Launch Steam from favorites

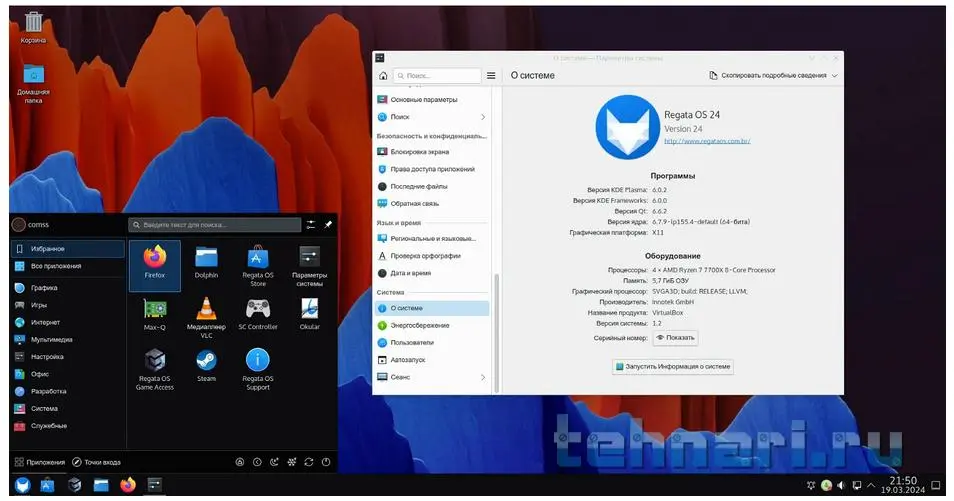pyautogui.click(x=206, y=365)
